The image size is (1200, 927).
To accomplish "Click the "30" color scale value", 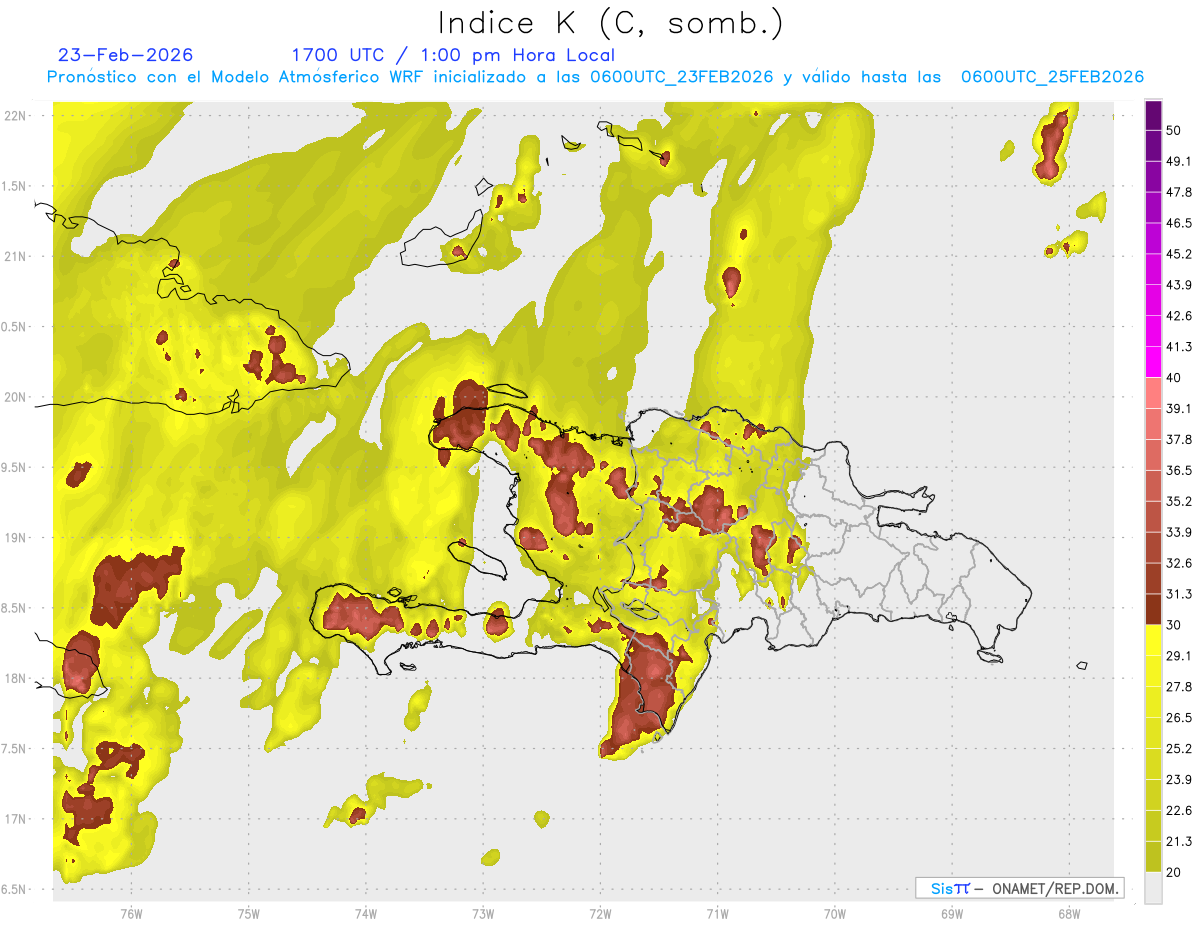I will pos(1174,625).
